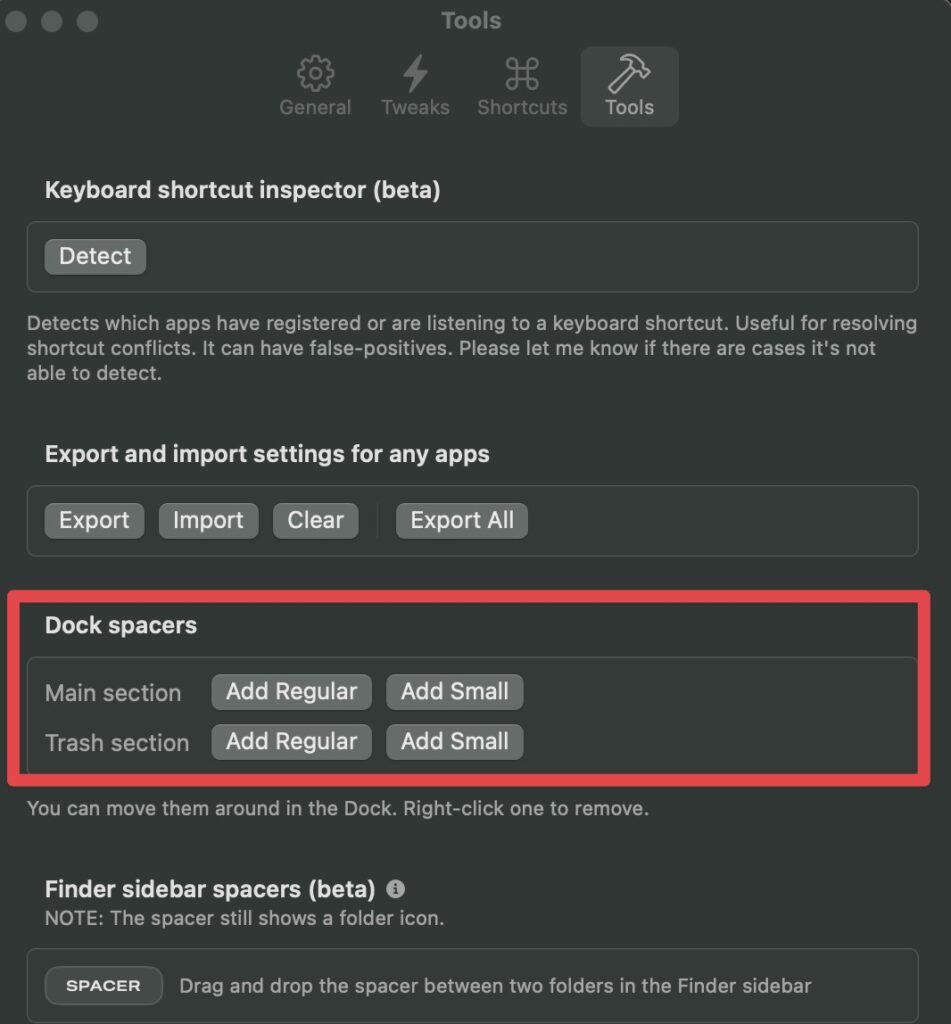The image size is (951, 1024).
Task: Switch to the Tweaks tab label
Action: pos(415,107)
